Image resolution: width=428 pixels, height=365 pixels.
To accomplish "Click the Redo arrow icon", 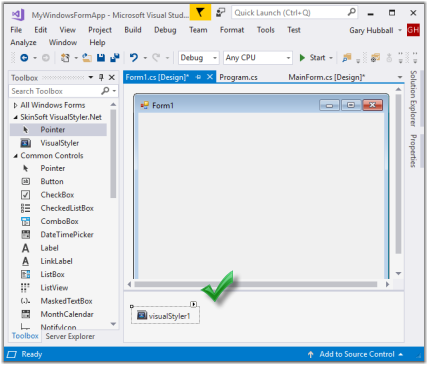I will (156, 58).
